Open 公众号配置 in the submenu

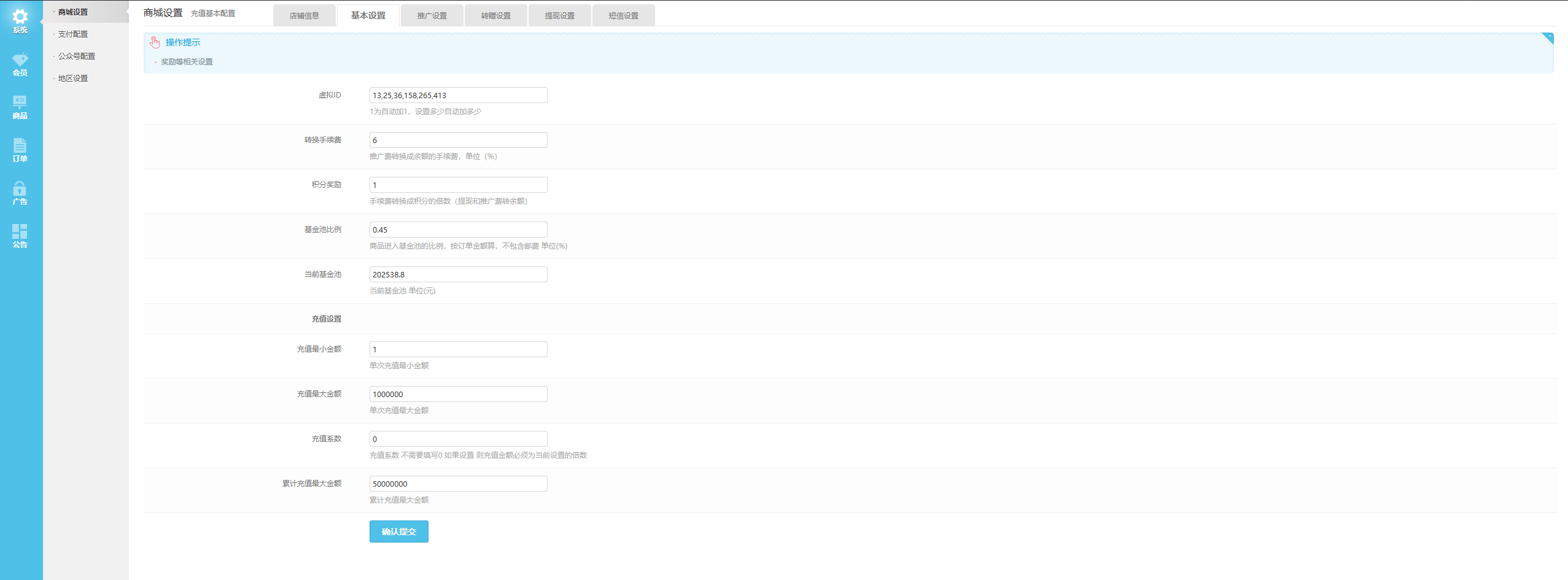[x=77, y=56]
